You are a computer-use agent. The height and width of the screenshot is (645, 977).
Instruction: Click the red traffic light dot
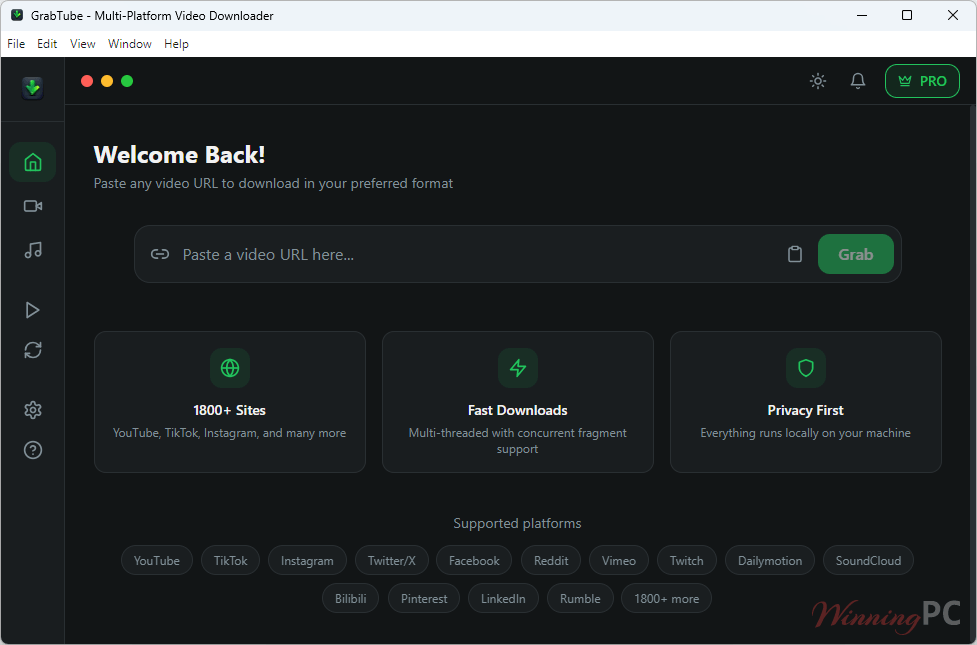coord(87,81)
